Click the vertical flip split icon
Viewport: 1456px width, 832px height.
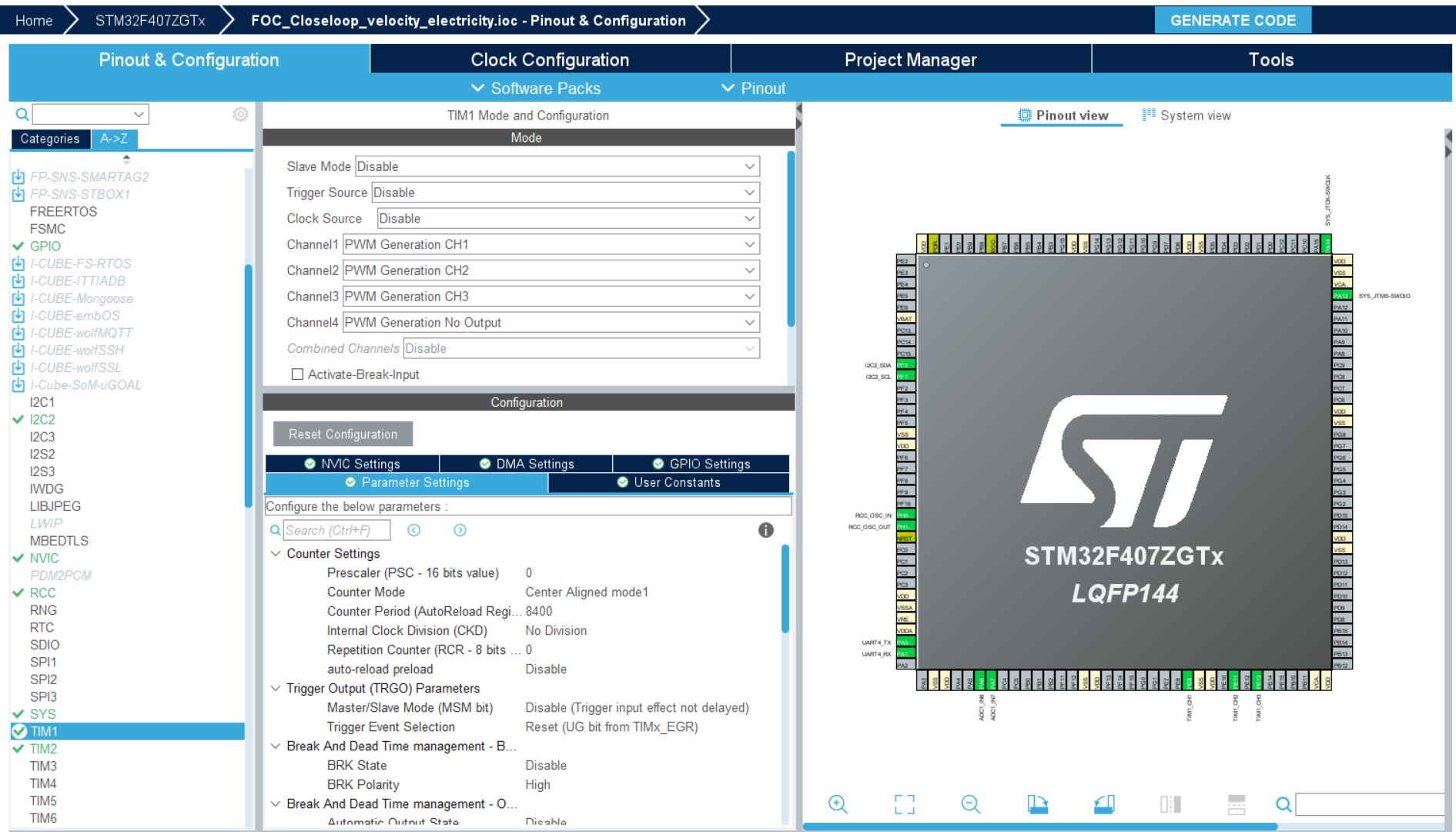[x=1170, y=805]
